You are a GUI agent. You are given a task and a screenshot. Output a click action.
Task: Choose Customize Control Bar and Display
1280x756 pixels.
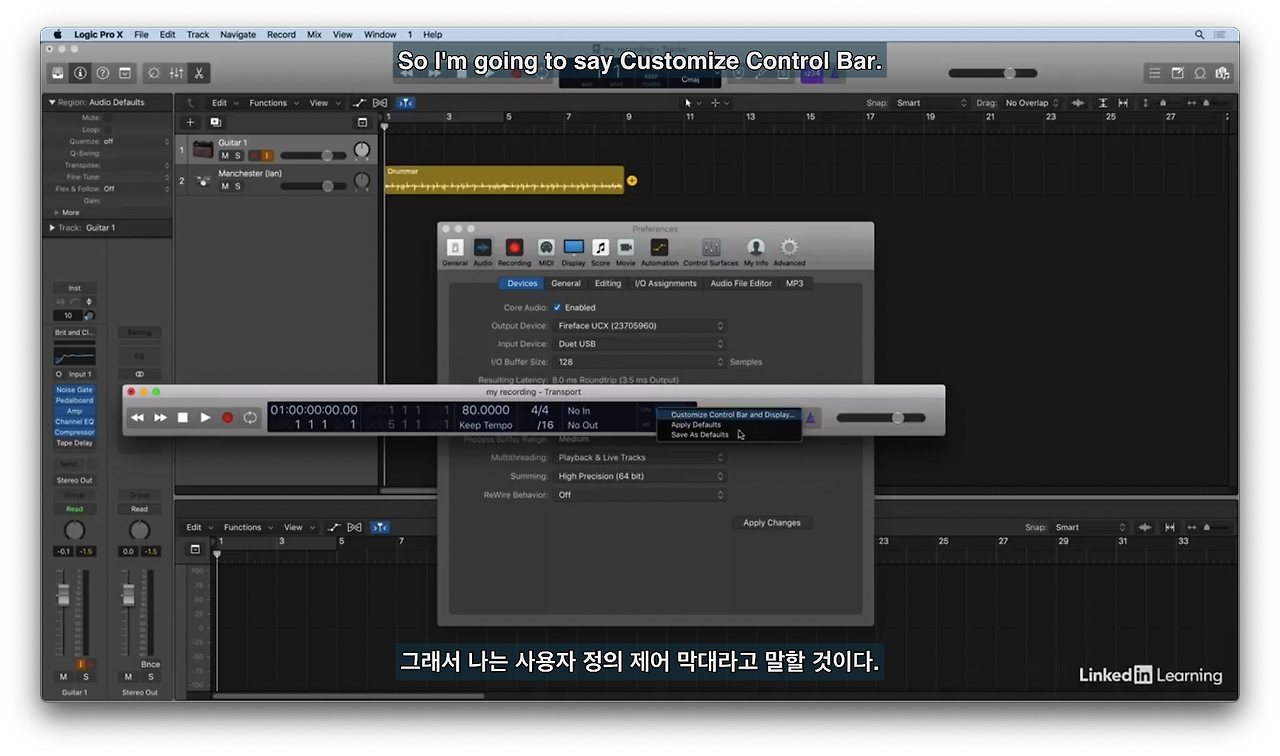tap(730, 414)
